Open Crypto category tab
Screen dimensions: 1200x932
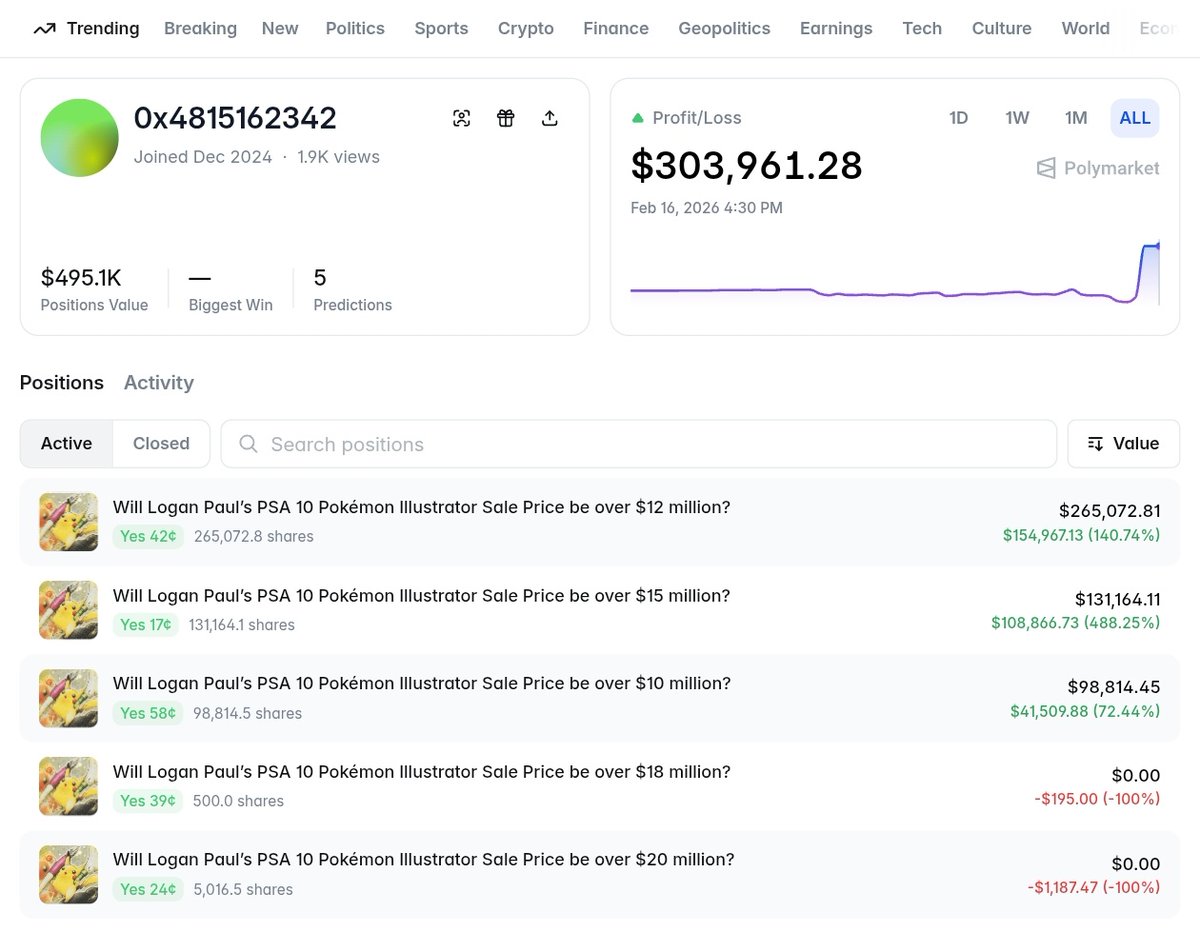tap(526, 28)
